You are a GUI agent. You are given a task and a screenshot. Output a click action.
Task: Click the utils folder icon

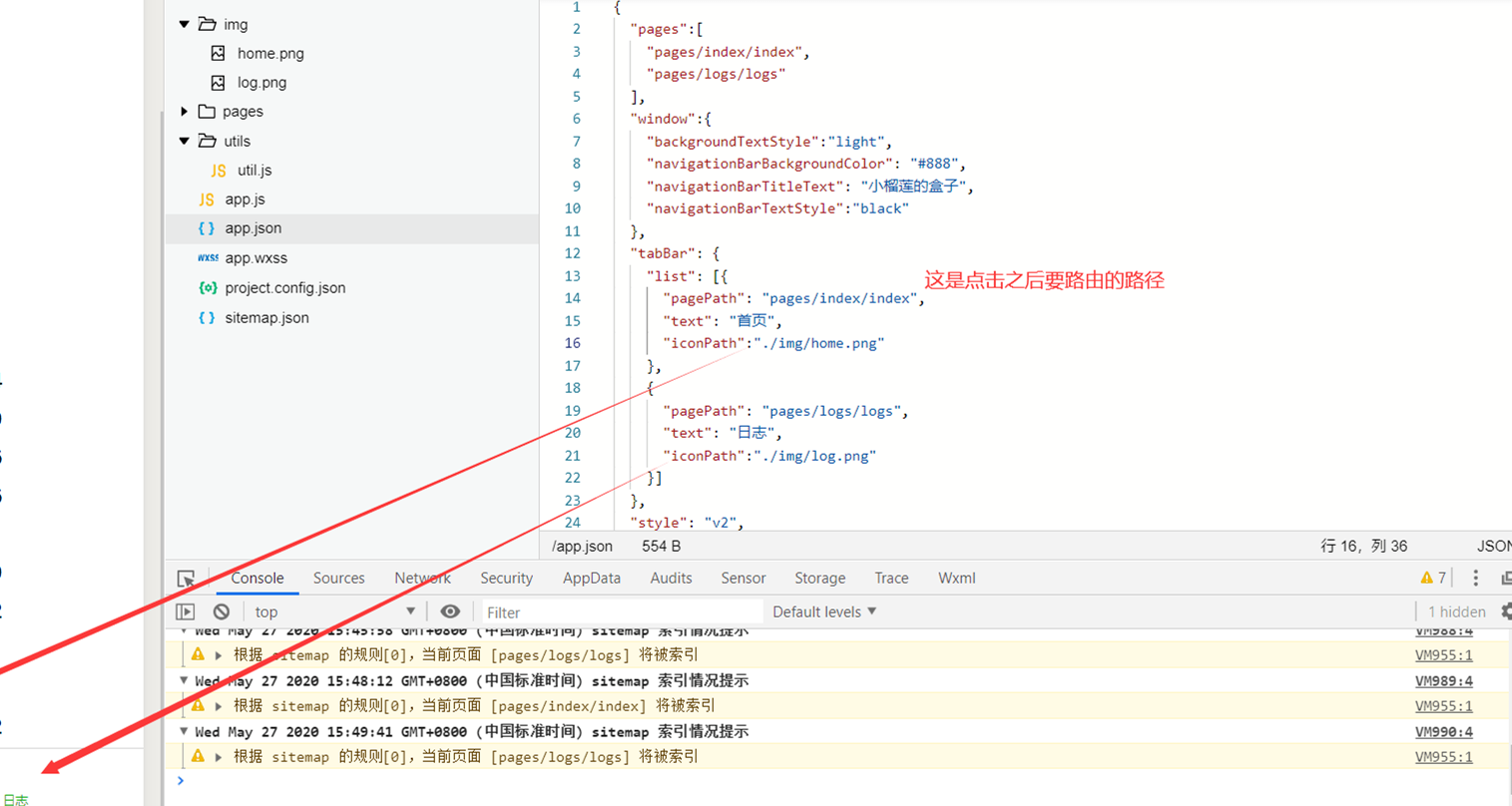point(207,141)
